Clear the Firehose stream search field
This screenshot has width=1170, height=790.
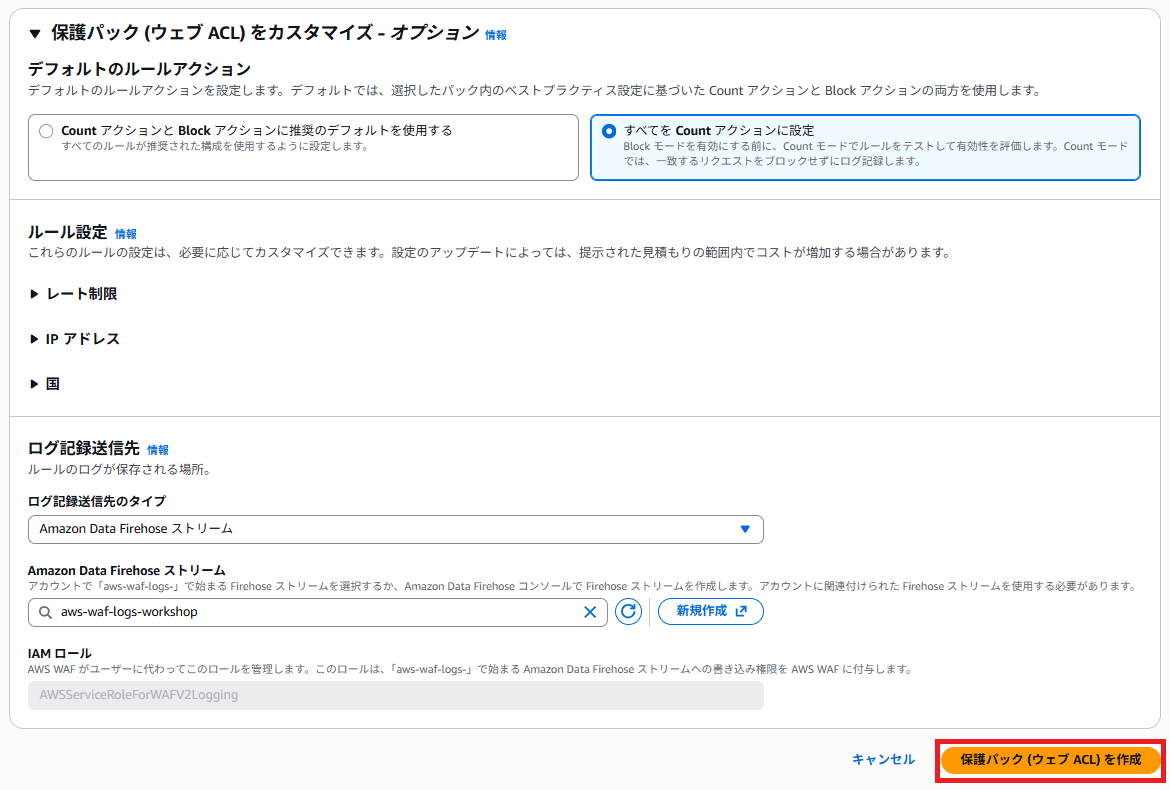tap(589, 612)
